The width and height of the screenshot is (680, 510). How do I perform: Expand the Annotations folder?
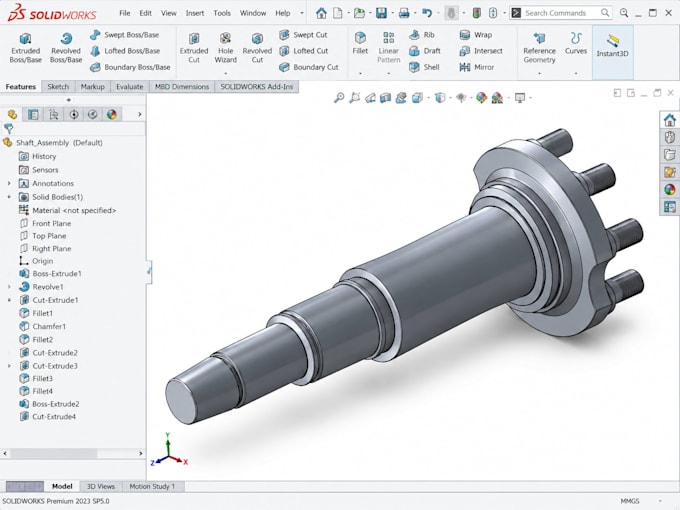(x=9, y=183)
